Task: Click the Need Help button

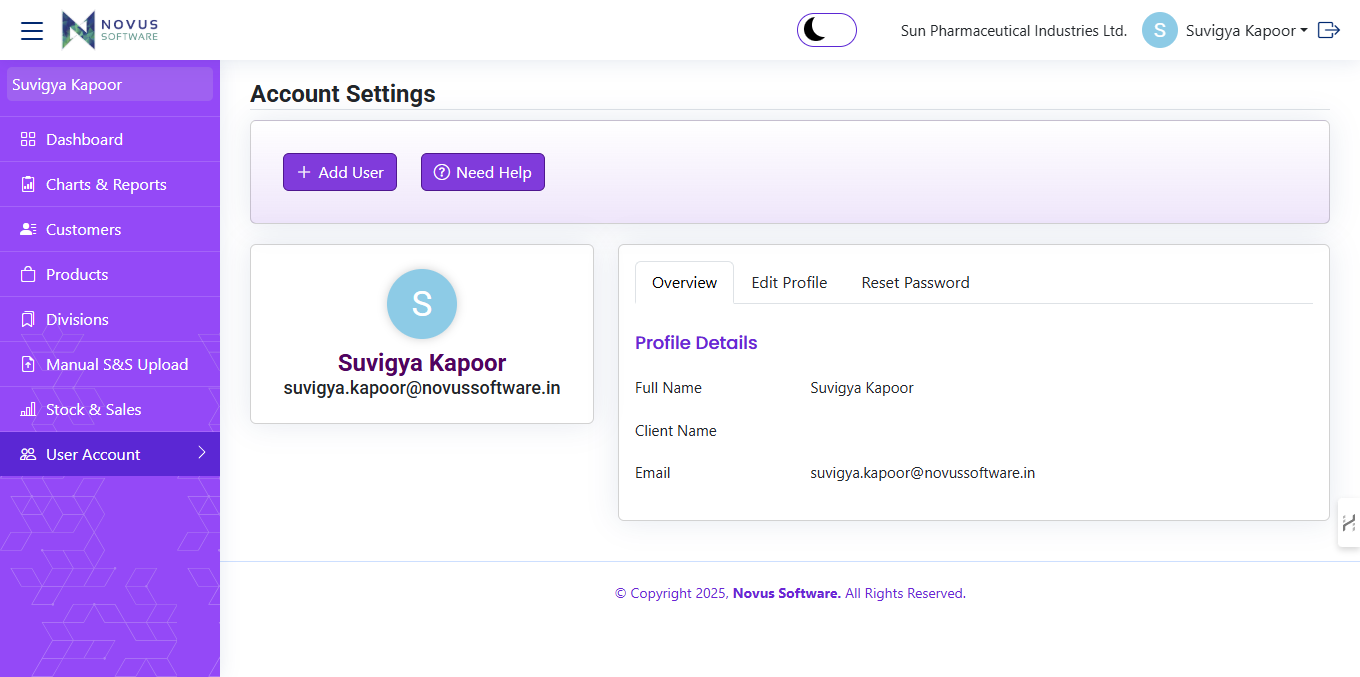Action: point(483,172)
